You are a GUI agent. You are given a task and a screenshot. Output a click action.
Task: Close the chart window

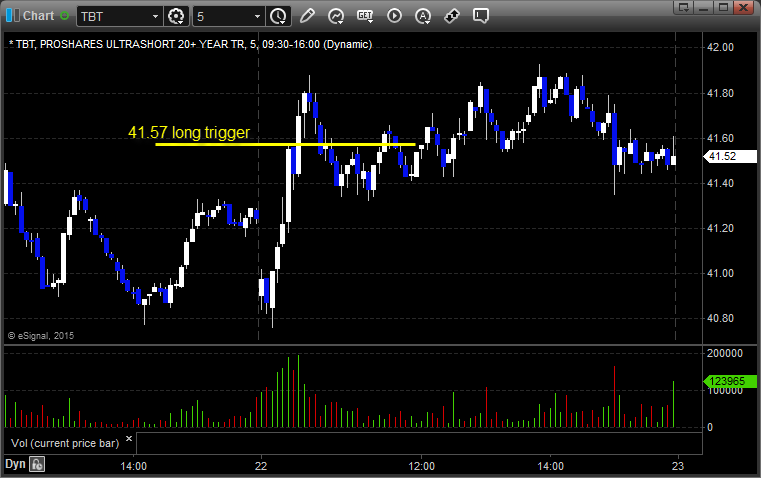[743, 7]
